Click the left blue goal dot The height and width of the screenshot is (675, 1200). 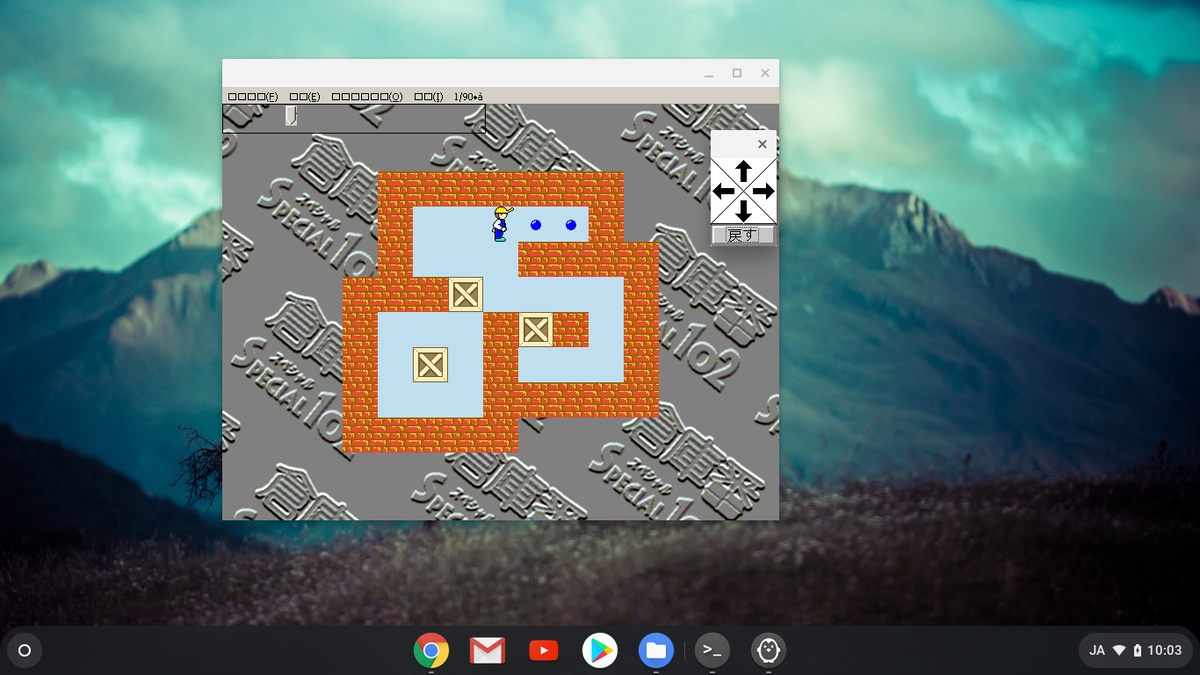pyautogui.click(x=536, y=225)
